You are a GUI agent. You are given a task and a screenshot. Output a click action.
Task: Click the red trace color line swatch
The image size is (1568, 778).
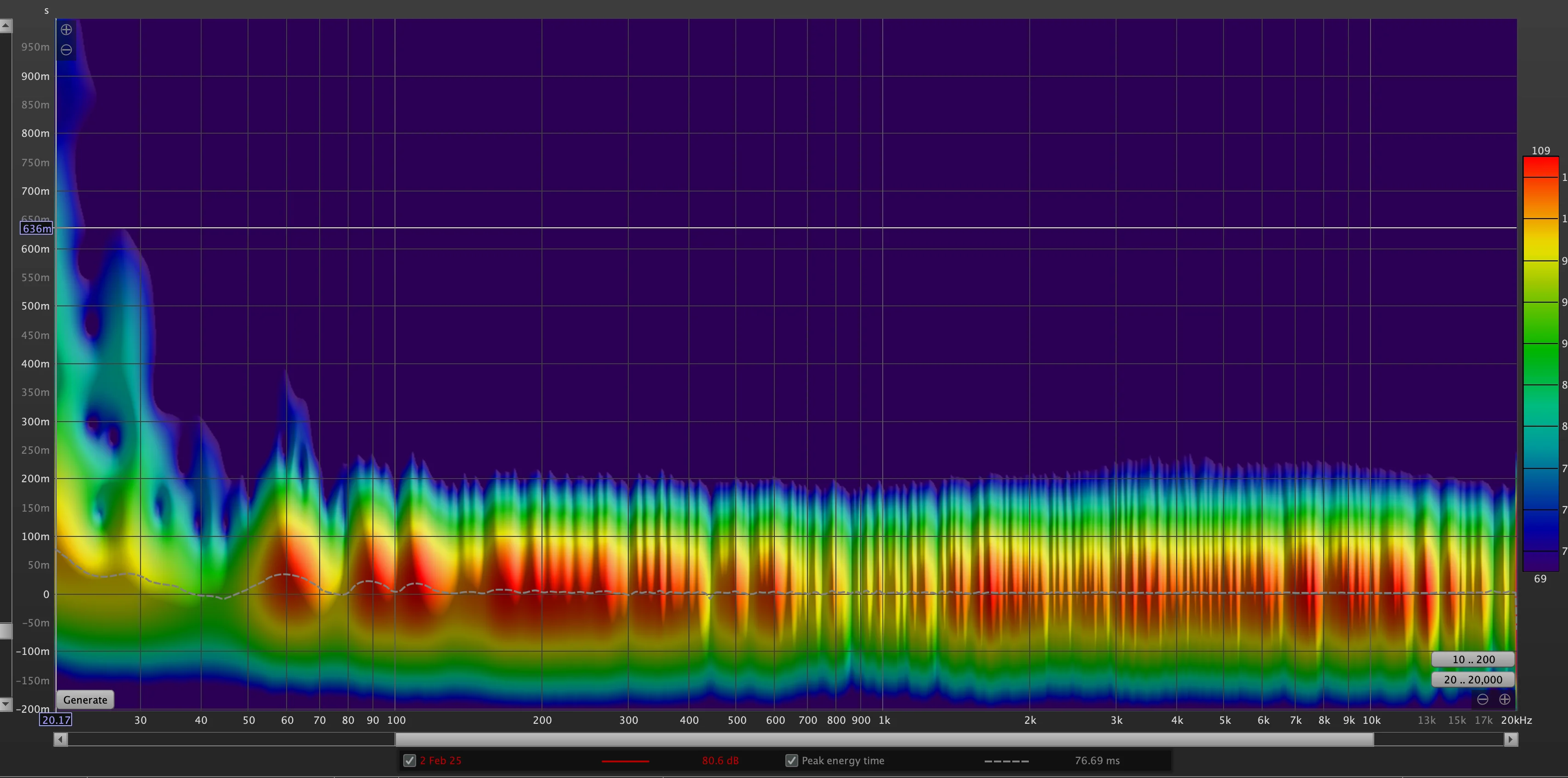(x=625, y=761)
